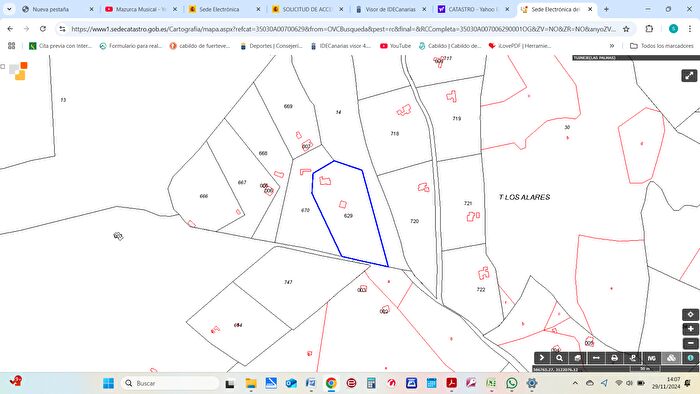Image resolution: width=700 pixels, height=394 pixels.
Task: Recenter map with the locate button
Action: pyautogui.click(x=690, y=315)
